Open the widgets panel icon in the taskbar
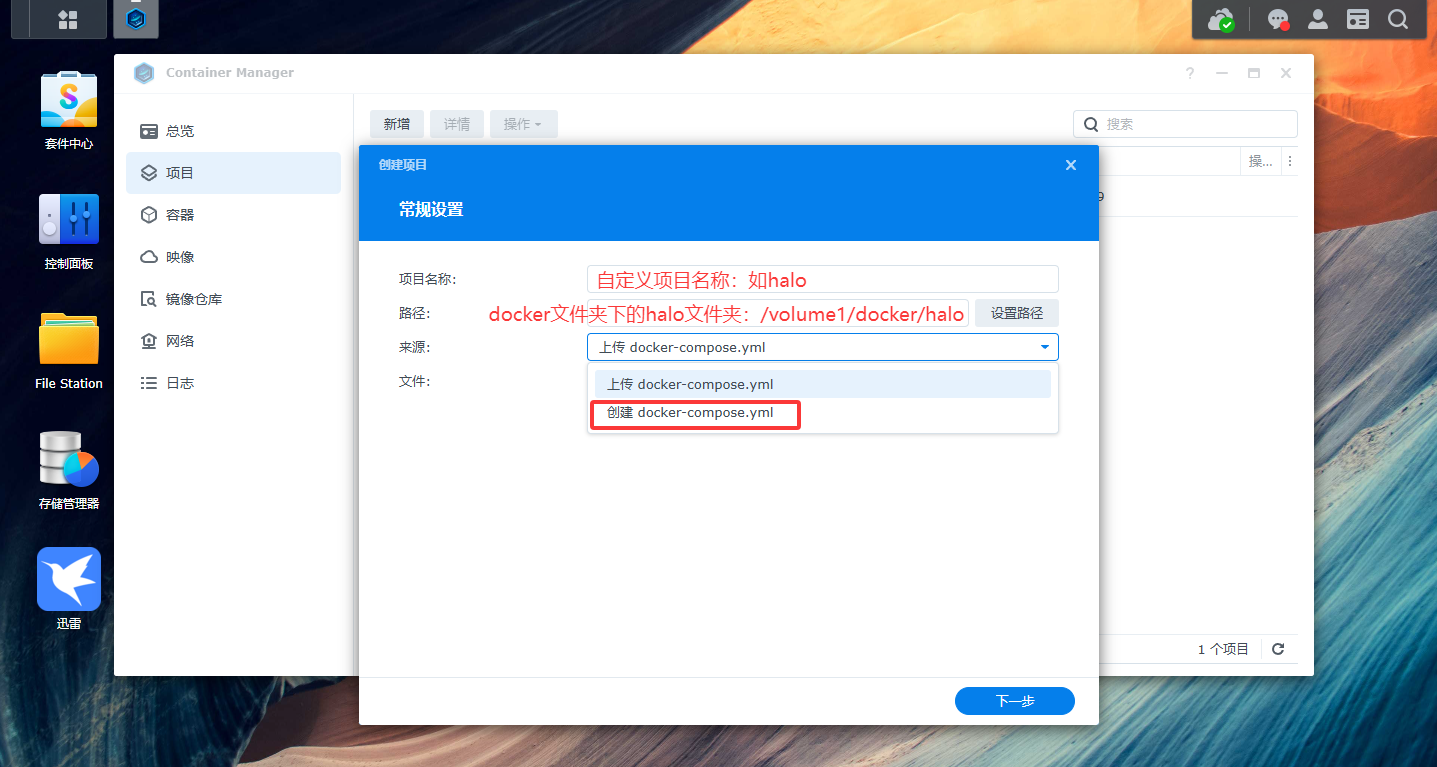This screenshot has height=767, width=1437. click(1357, 19)
